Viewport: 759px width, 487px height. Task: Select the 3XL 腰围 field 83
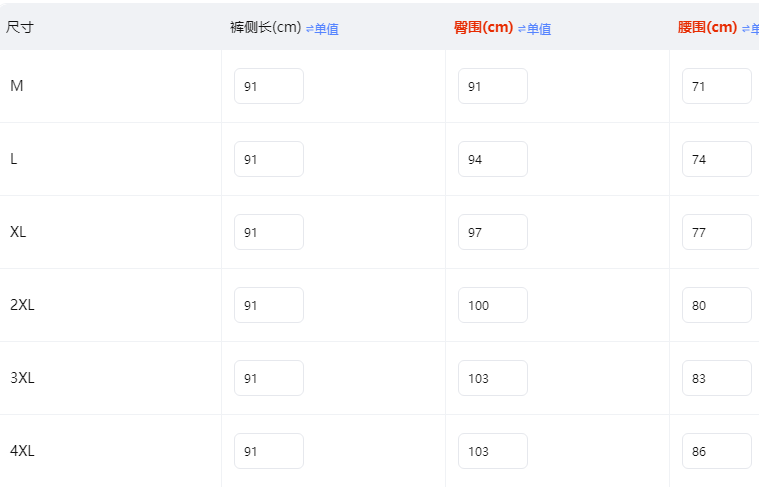(x=717, y=378)
